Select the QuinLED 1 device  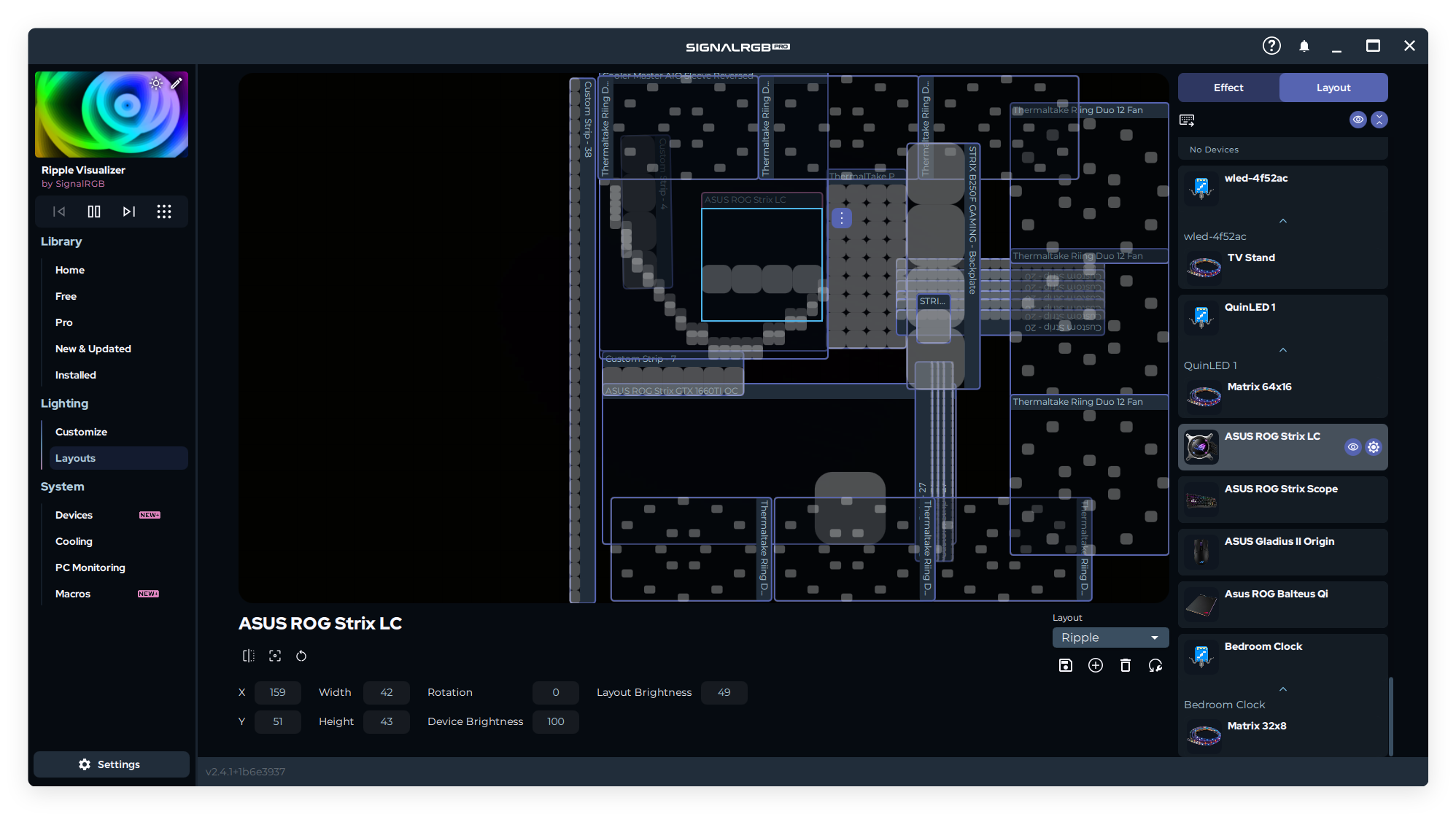coord(1283,317)
